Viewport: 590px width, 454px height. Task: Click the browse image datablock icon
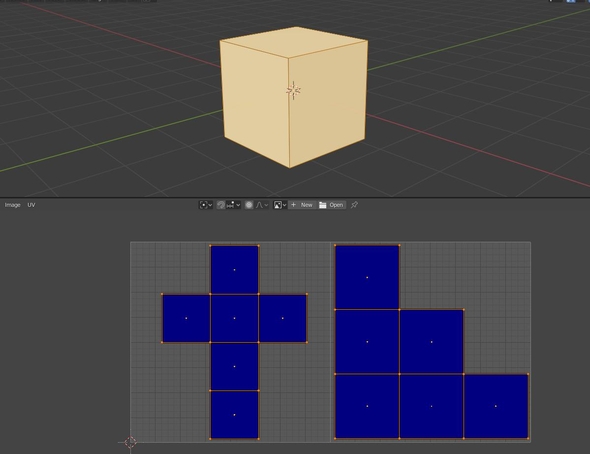coord(280,205)
